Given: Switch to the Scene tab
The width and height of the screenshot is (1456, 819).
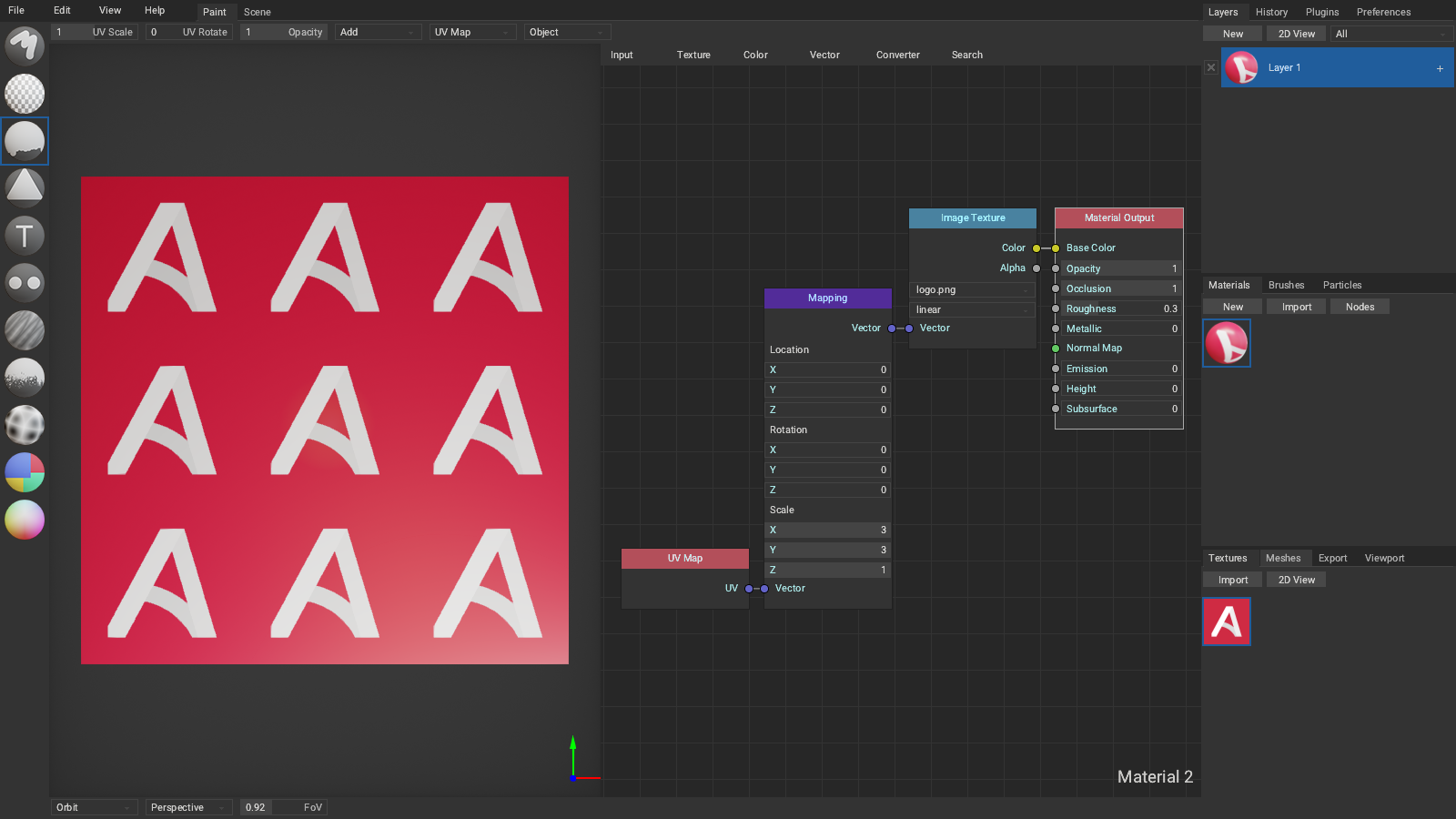Looking at the screenshot, I should click(x=258, y=12).
